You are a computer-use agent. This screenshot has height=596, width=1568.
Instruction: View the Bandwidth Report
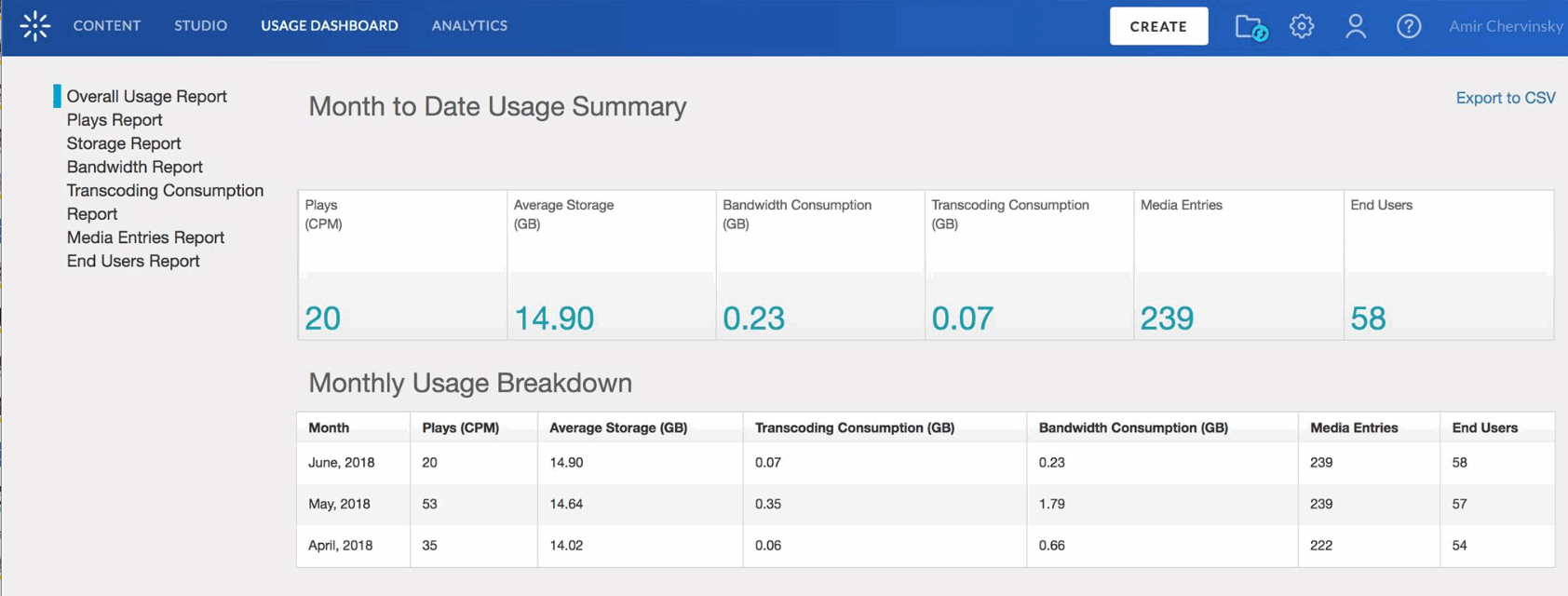pyautogui.click(x=135, y=167)
